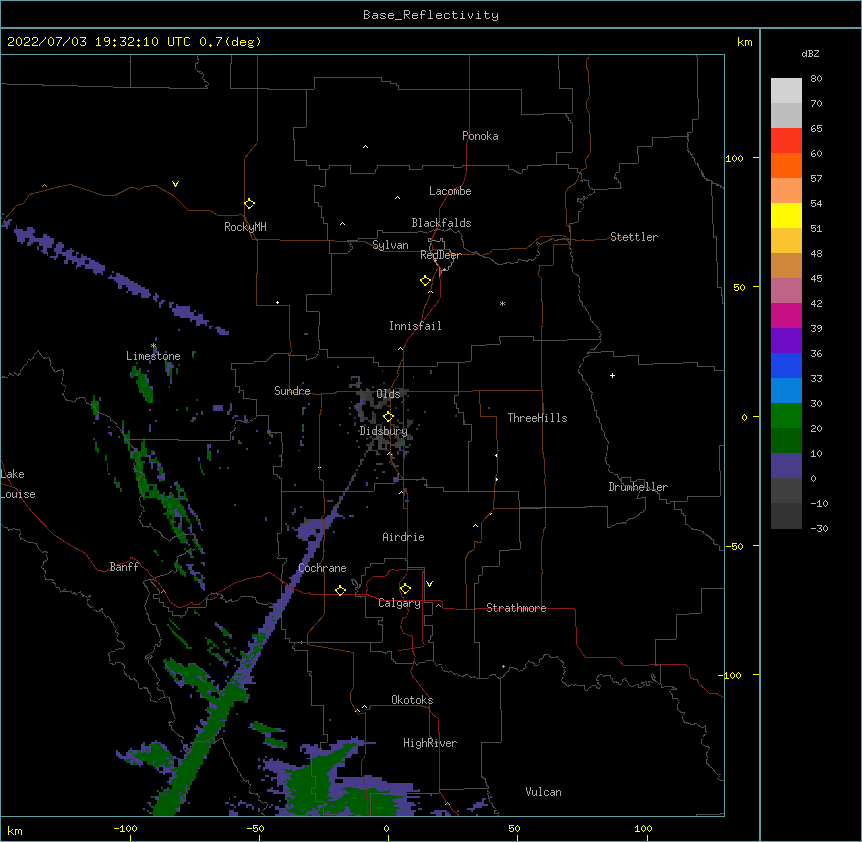The height and width of the screenshot is (842, 862).
Task: Click the Calgary city label
Action: pyautogui.click(x=399, y=603)
